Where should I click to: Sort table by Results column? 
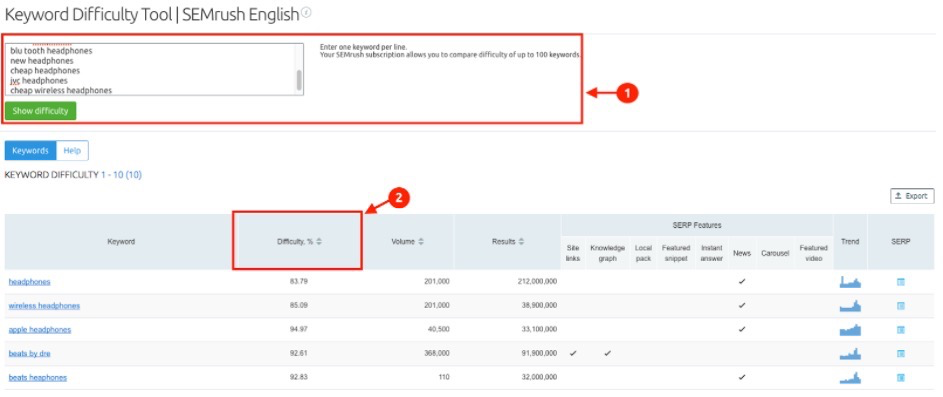click(508, 242)
